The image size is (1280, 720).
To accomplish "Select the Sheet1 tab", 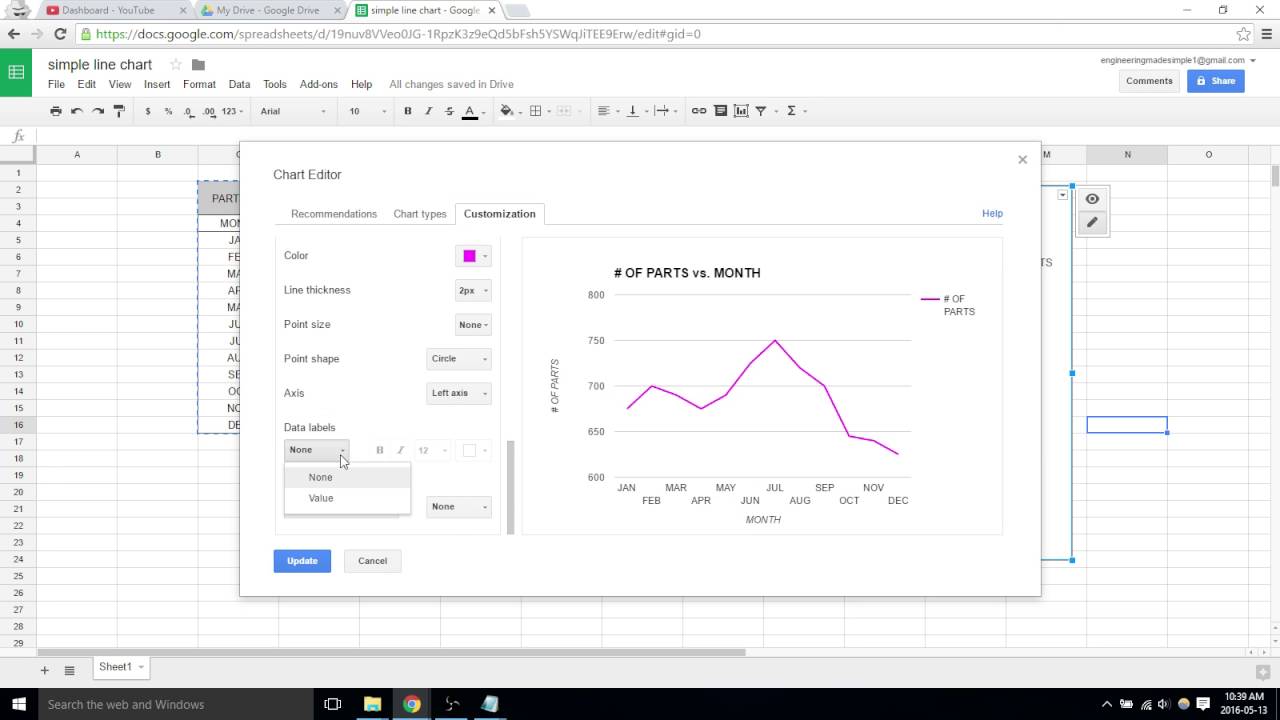I will 121,667.
